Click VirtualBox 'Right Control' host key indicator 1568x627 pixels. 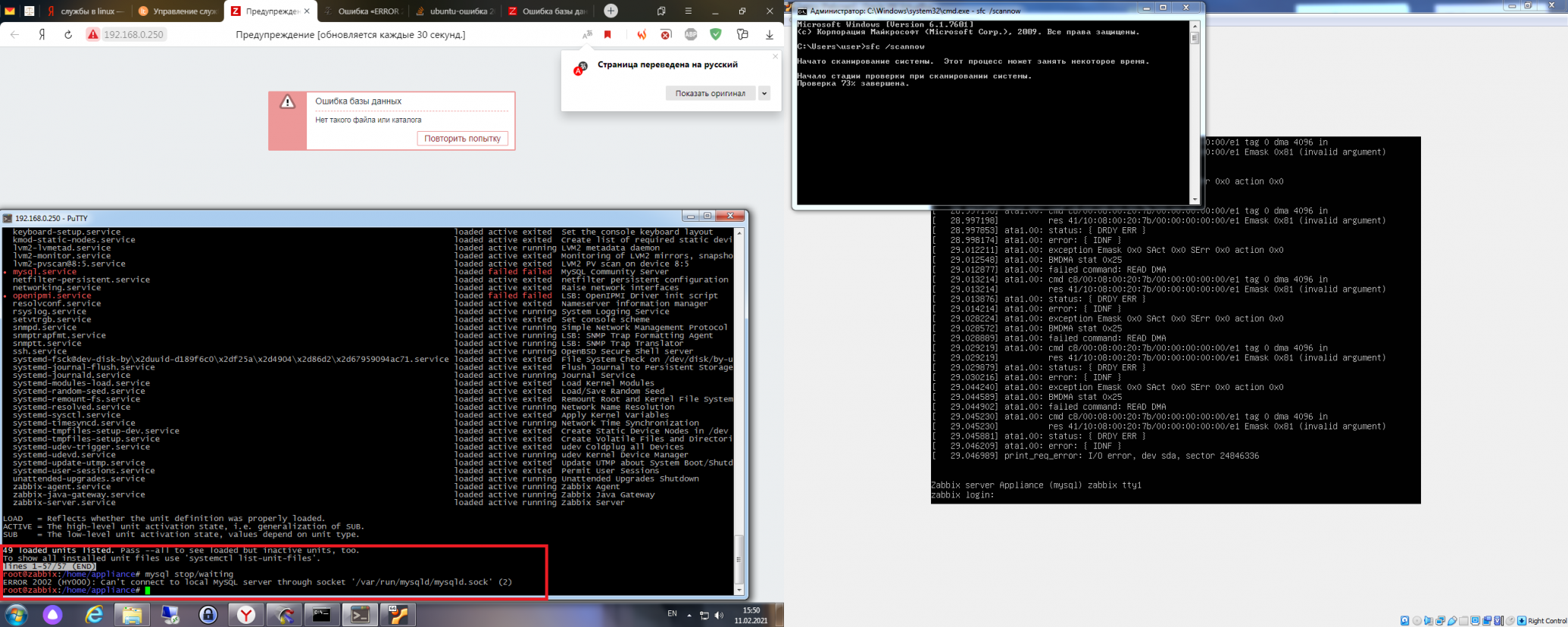pos(1547,621)
